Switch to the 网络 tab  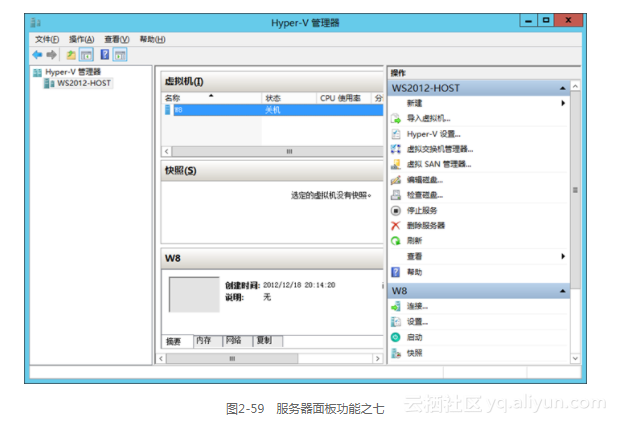pyautogui.click(x=237, y=341)
